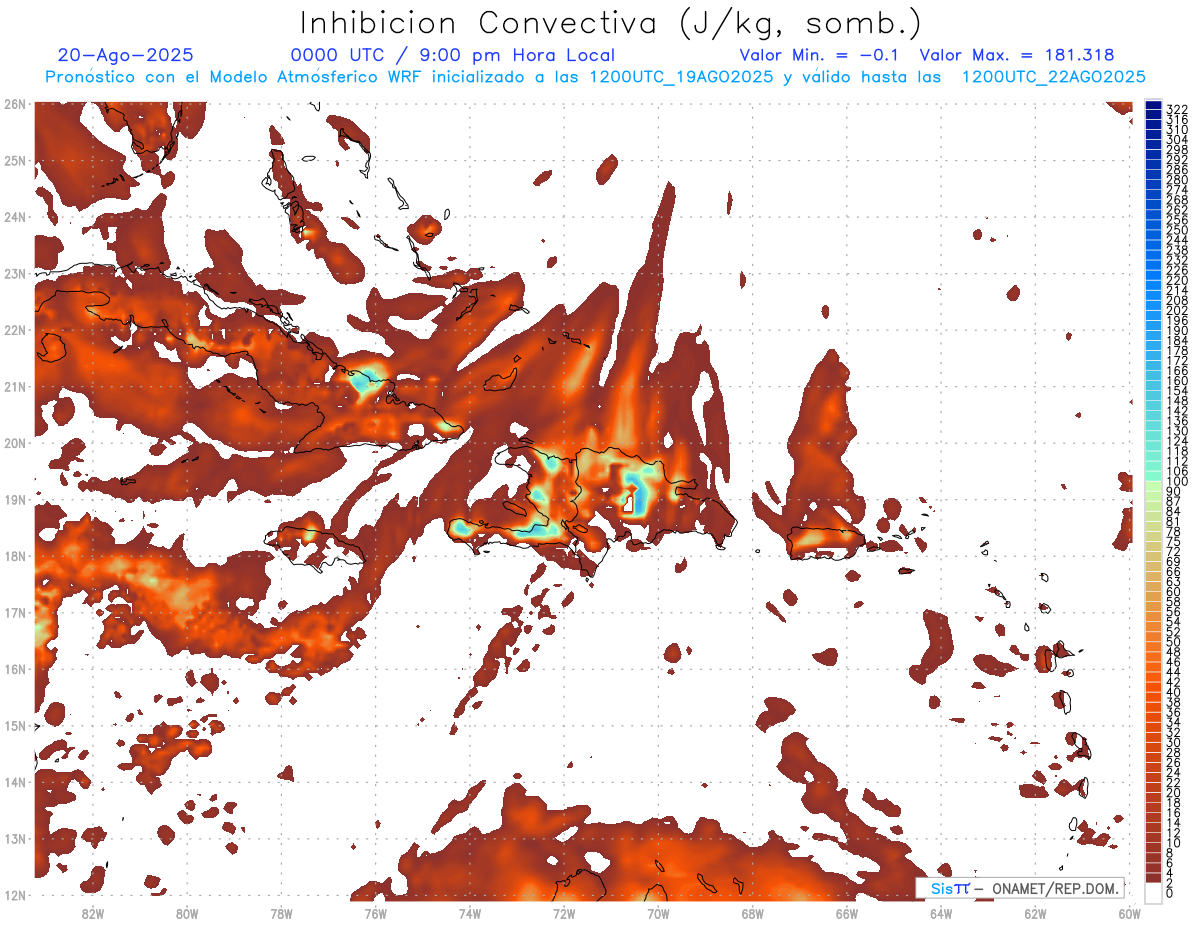The image size is (1200, 927).
Task: Click the 15N latitude label
Action: point(15,725)
